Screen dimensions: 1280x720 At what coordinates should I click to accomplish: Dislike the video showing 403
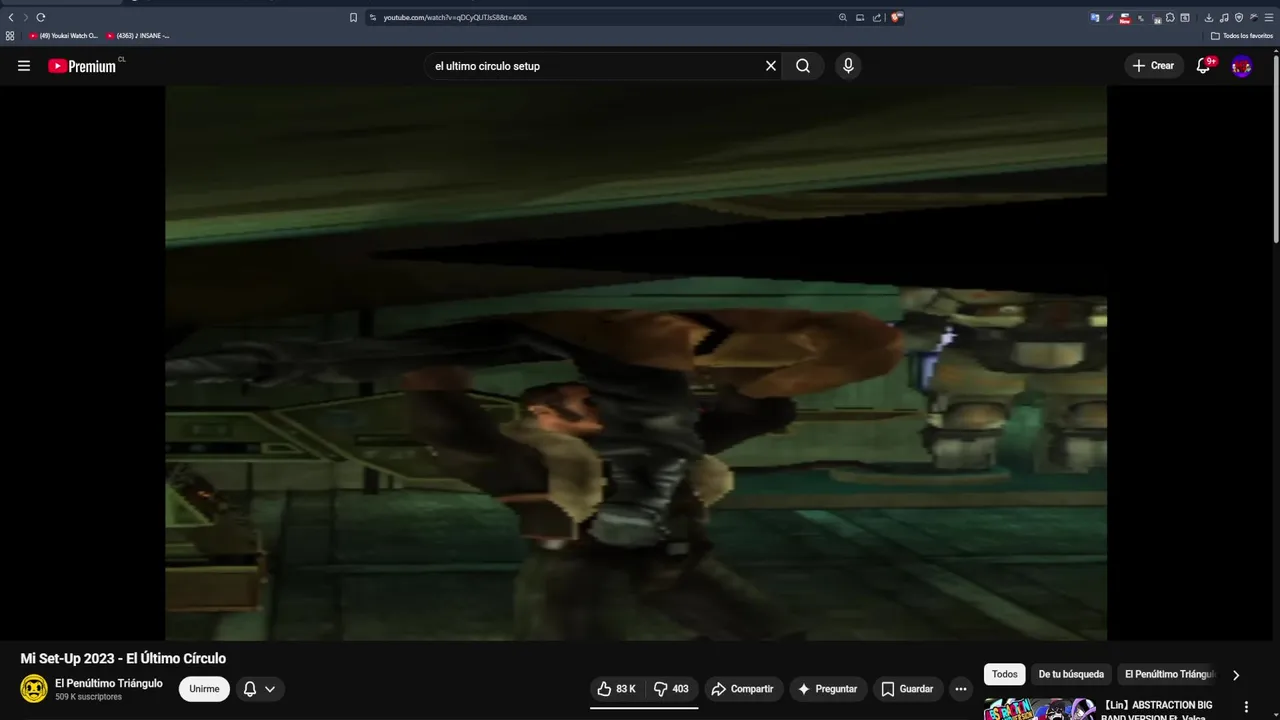click(x=671, y=689)
